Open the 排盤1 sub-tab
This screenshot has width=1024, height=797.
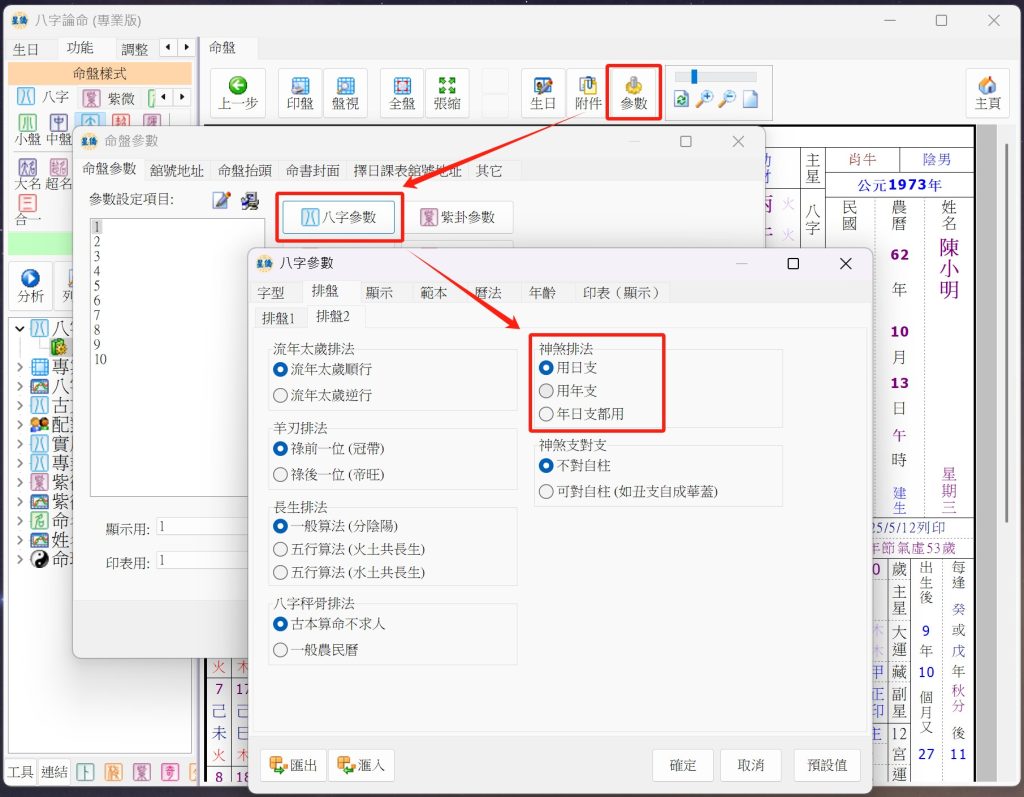coord(278,318)
